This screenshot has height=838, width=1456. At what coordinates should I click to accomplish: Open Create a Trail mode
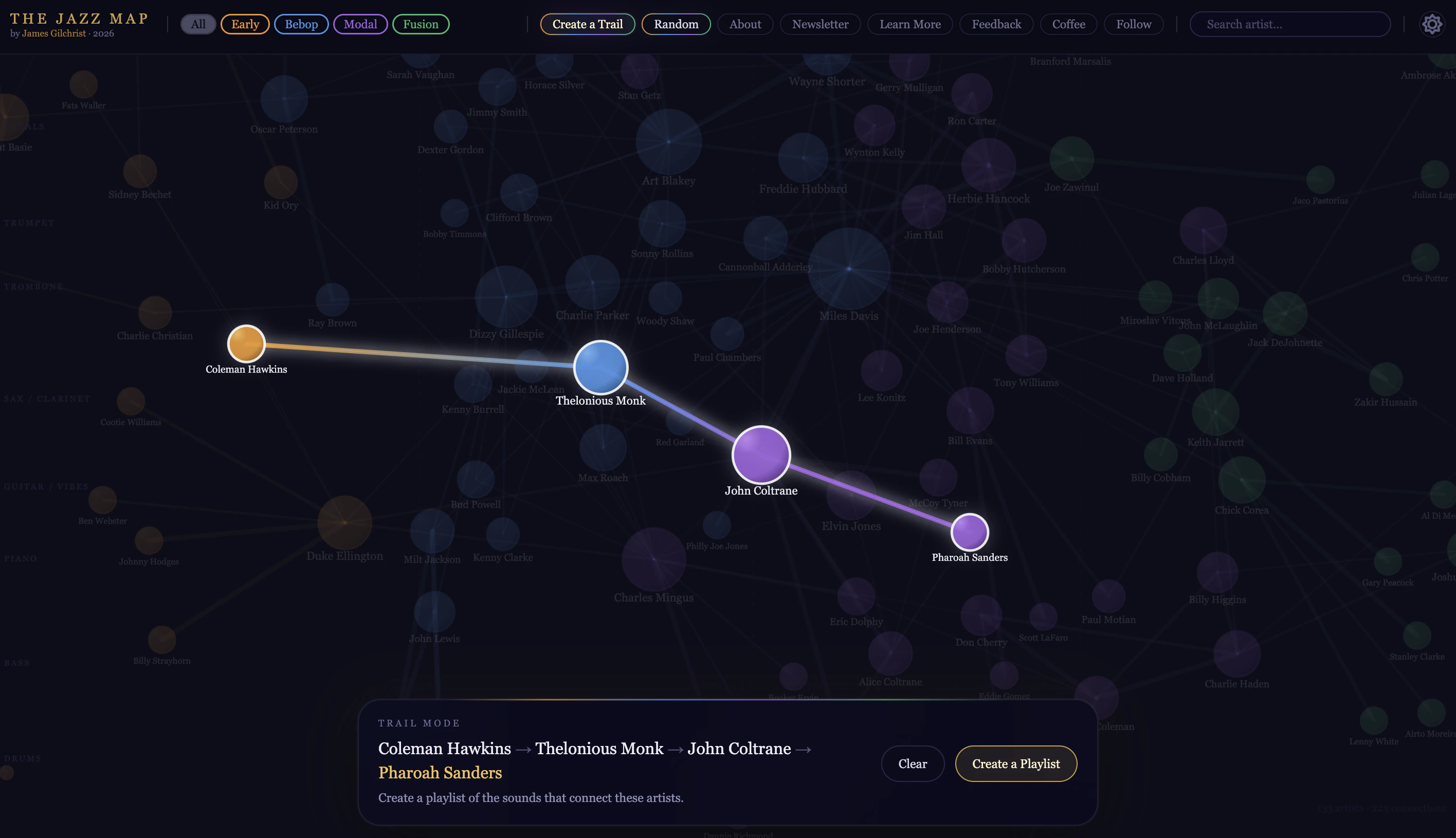pyautogui.click(x=587, y=24)
